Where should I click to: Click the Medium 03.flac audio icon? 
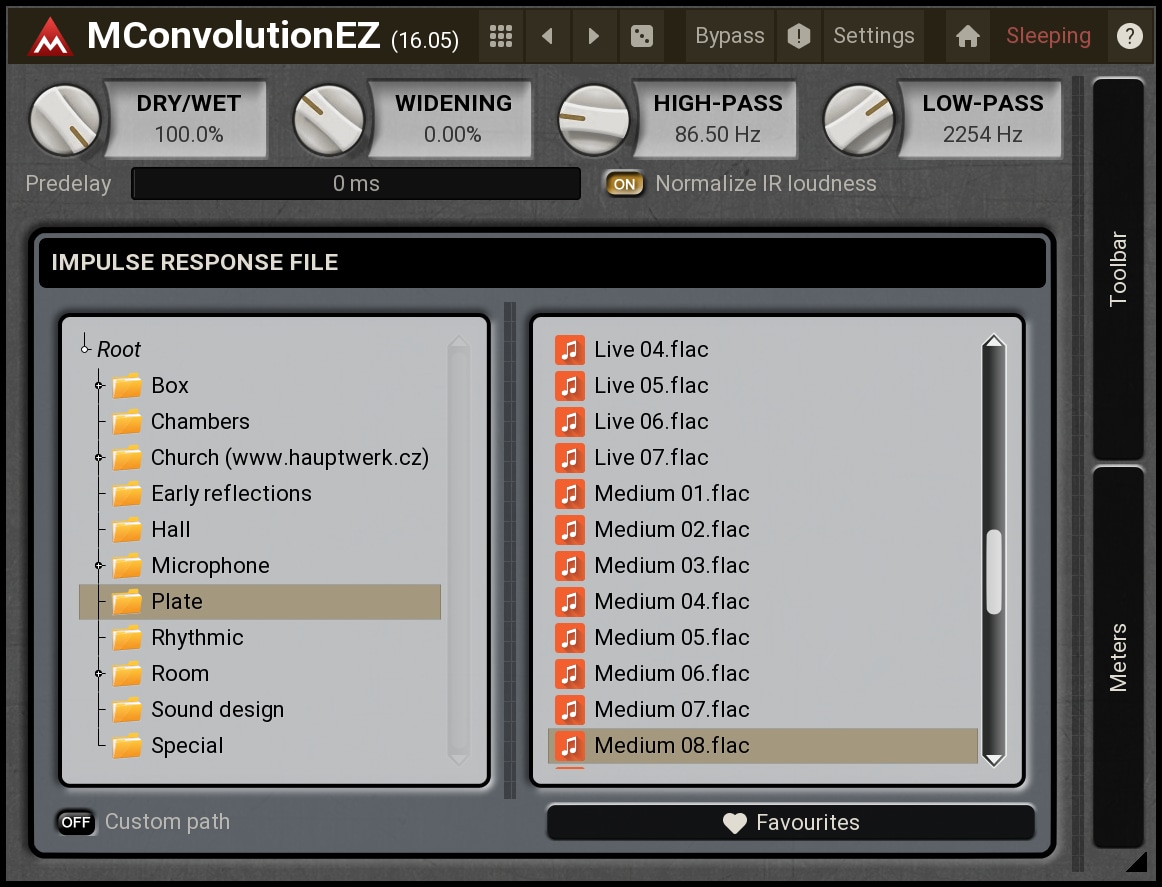point(570,565)
